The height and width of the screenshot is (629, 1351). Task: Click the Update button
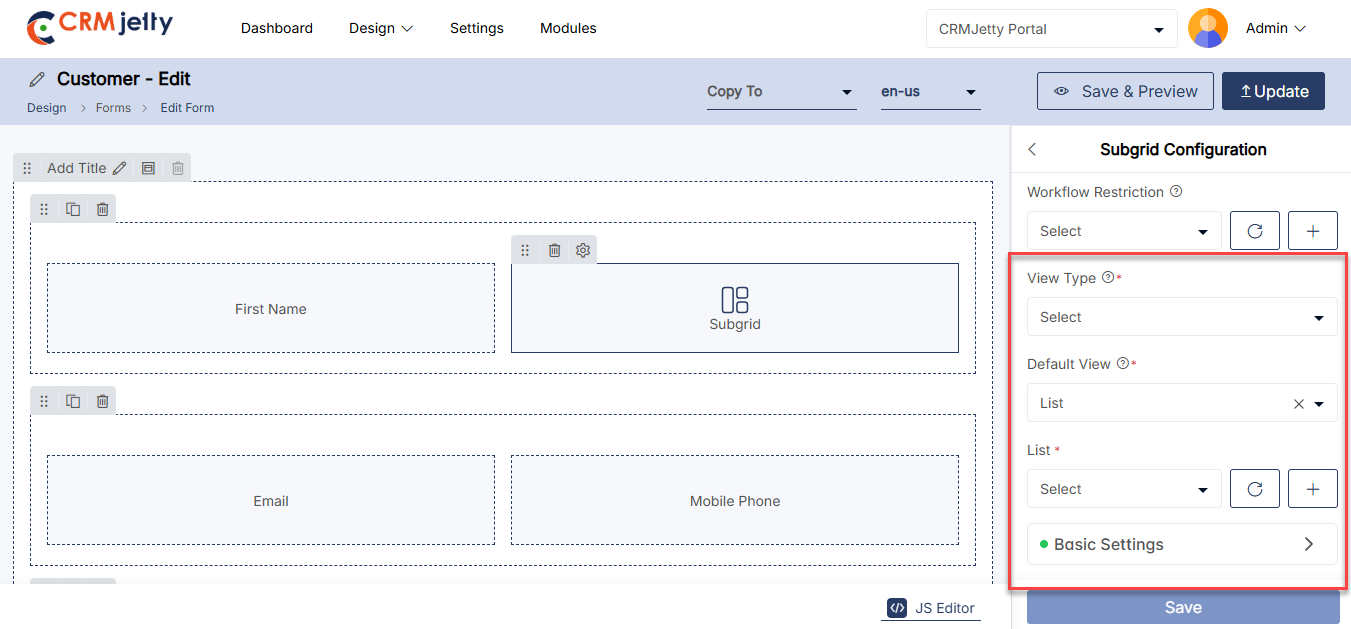[x=1273, y=91]
